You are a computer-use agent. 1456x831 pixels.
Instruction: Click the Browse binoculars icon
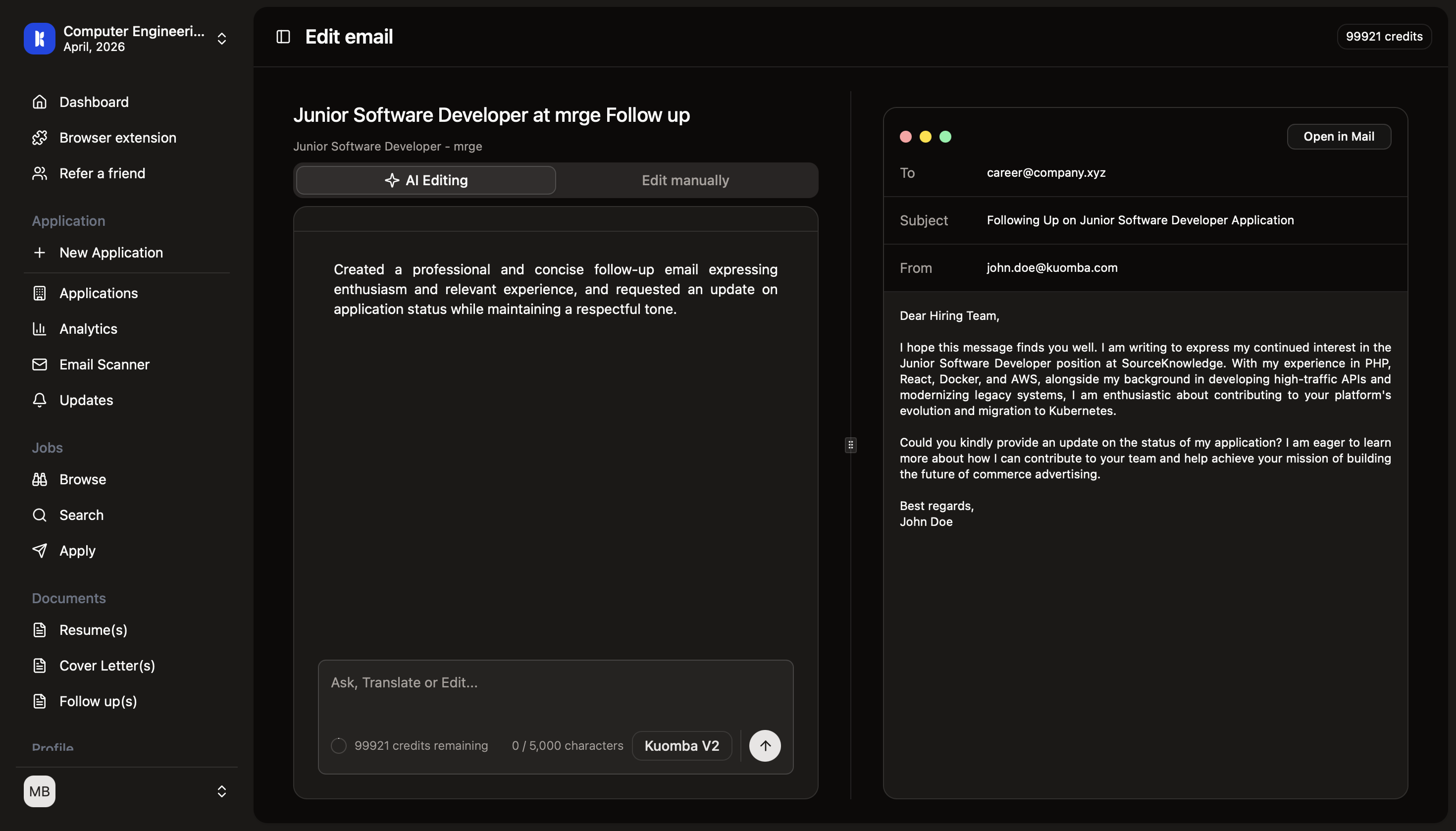click(x=40, y=479)
